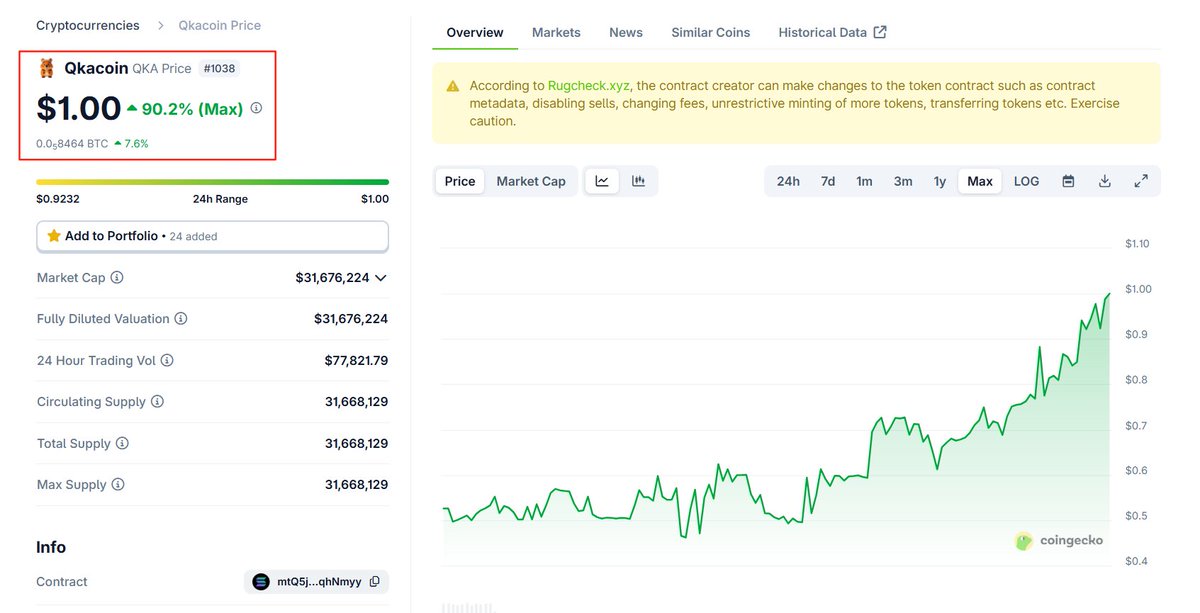Open price change info icon beside 90.2% (Max)
The width and height of the screenshot is (1200, 613).
[x=256, y=108]
